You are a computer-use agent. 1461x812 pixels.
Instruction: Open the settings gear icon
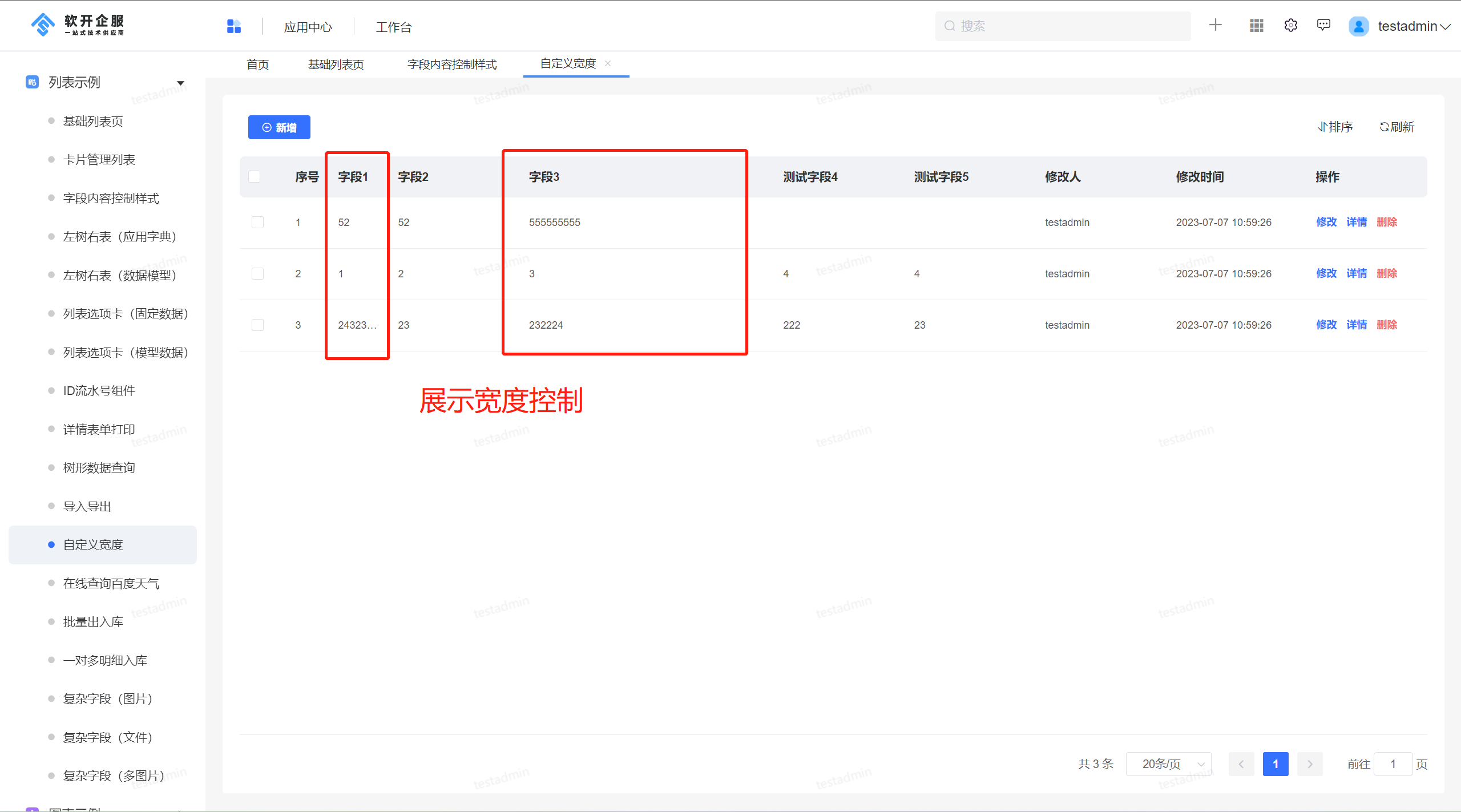coord(1290,25)
